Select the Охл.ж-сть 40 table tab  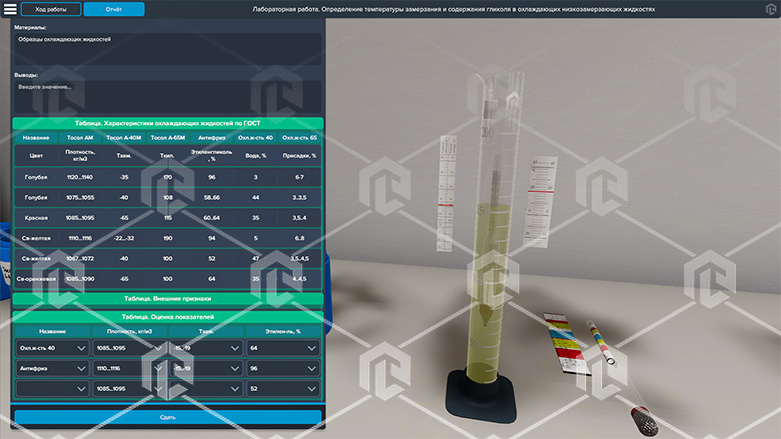pyautogui.click(x=256, y=138)
